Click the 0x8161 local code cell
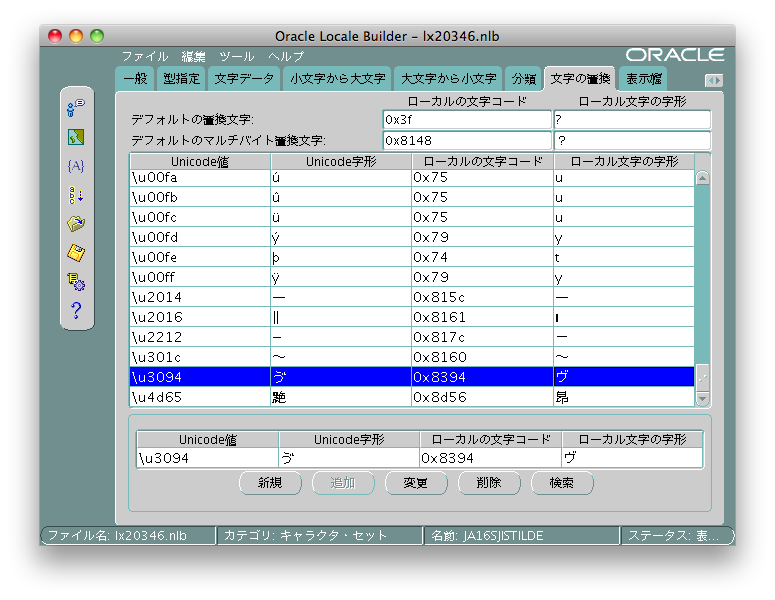The width and height of the screenshot is (775, 600). (482, 317)
